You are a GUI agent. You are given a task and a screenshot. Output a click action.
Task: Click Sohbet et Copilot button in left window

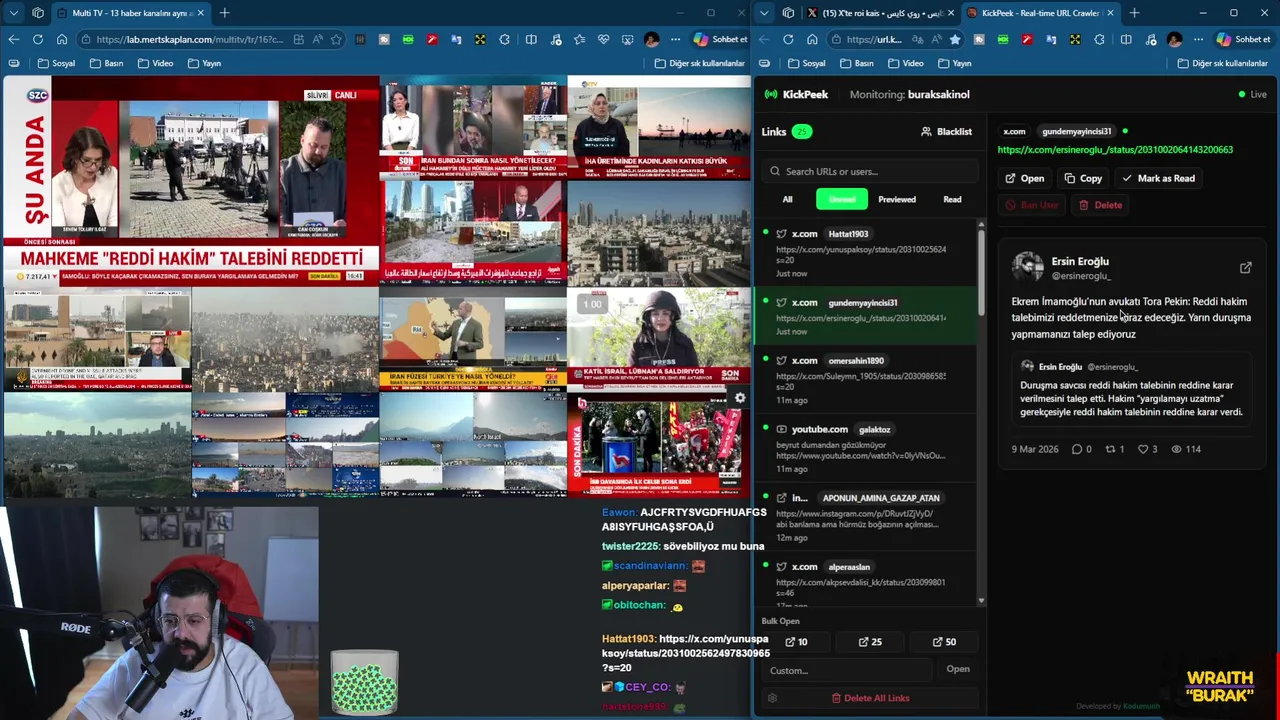719,39
